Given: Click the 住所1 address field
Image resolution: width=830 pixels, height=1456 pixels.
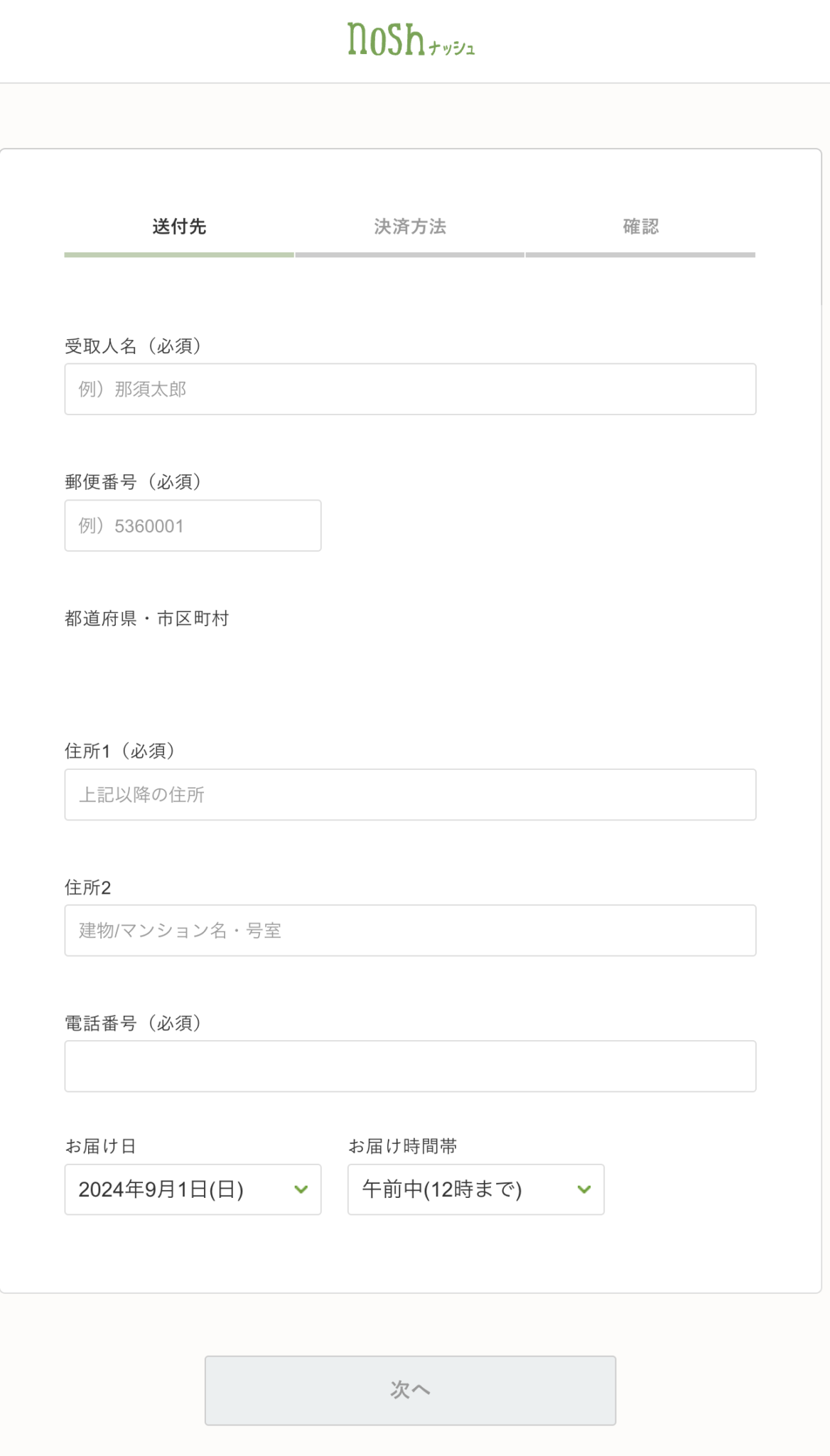Looking at the screenshot, I should (x=409, y=795).
